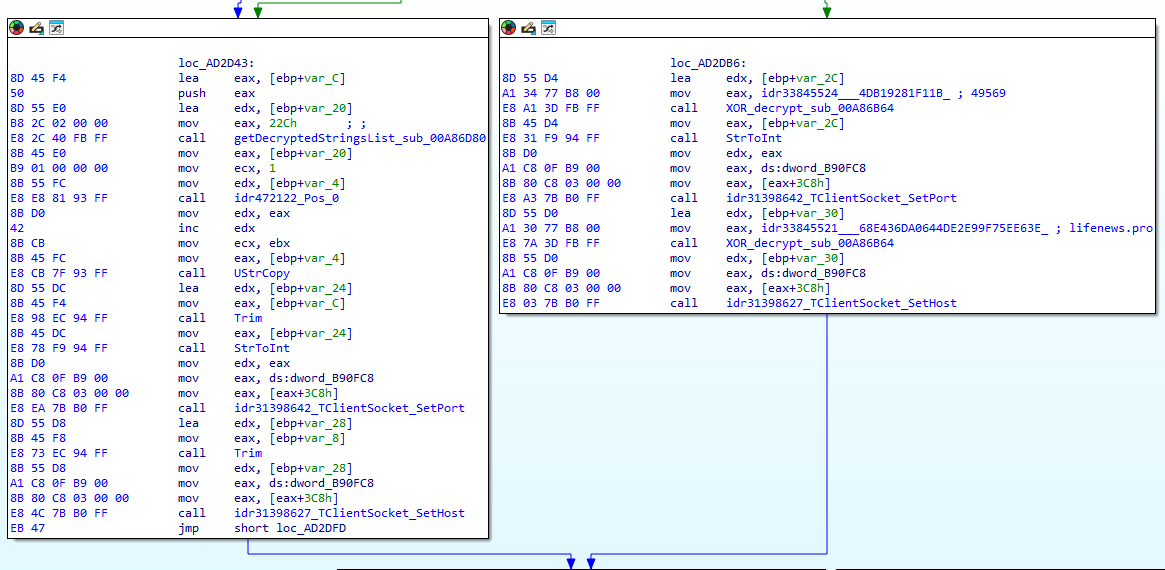This screenshot has width=1165, height=570.
Task: Click the 22Ch constant operand
Action: click(x=282, y=123)
